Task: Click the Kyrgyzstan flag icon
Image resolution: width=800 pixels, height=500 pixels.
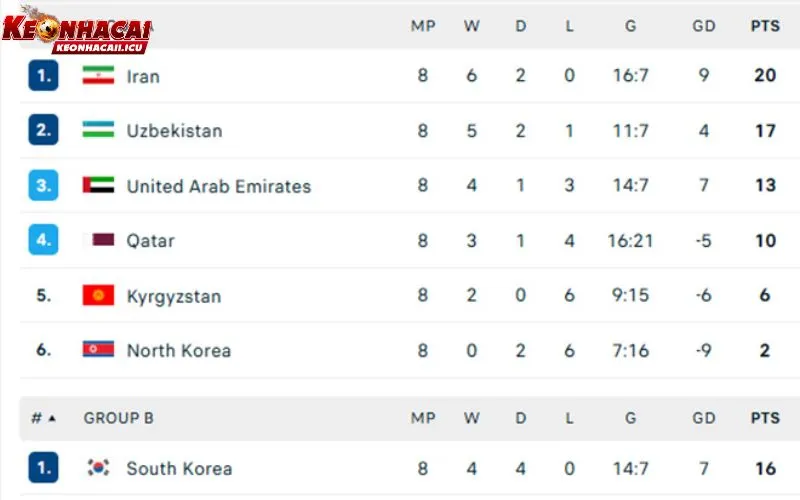Action: tap(98, 295)
